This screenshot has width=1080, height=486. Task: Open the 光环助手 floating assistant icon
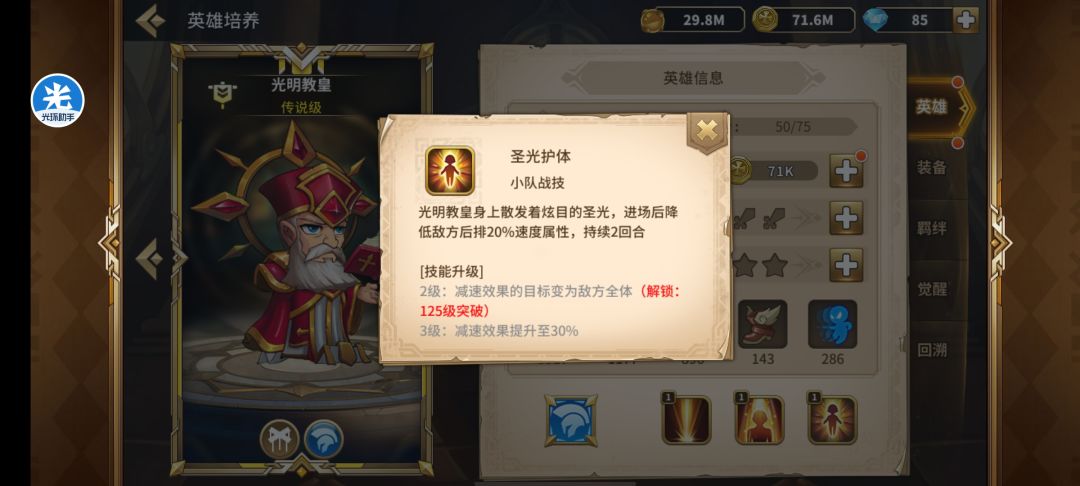point(58,101)
